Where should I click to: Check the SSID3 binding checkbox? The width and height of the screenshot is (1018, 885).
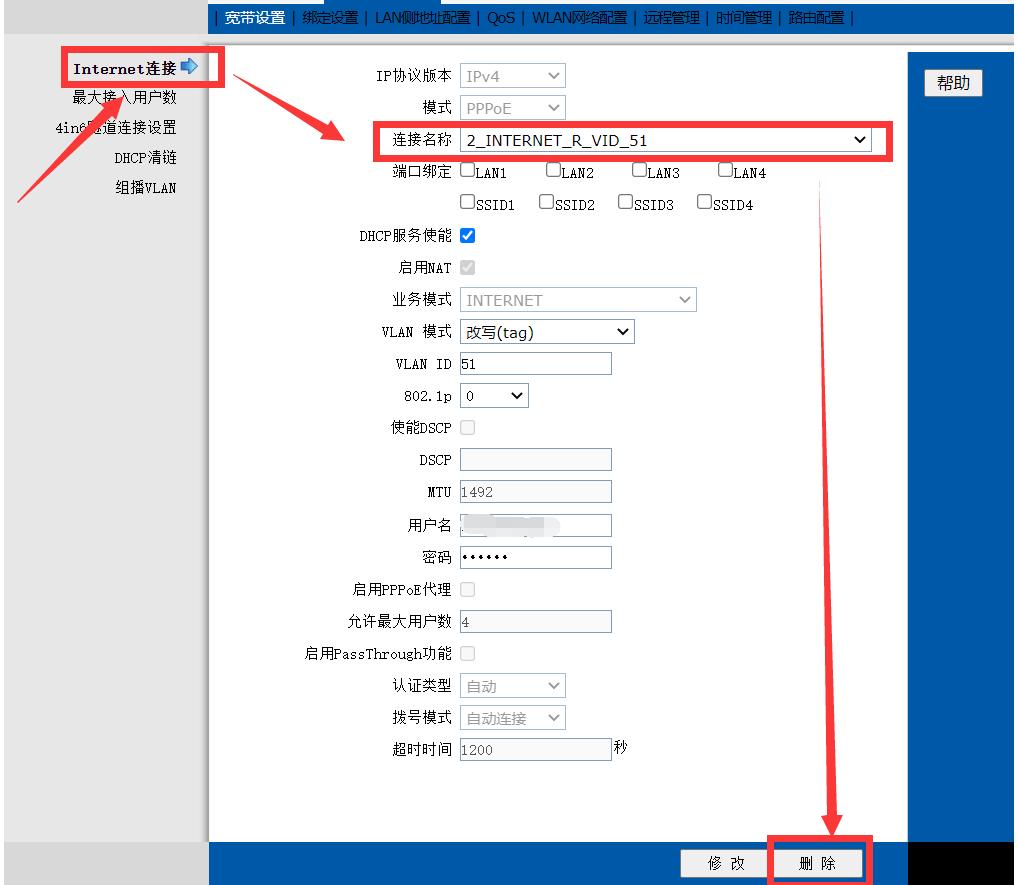tap(624, 203)
